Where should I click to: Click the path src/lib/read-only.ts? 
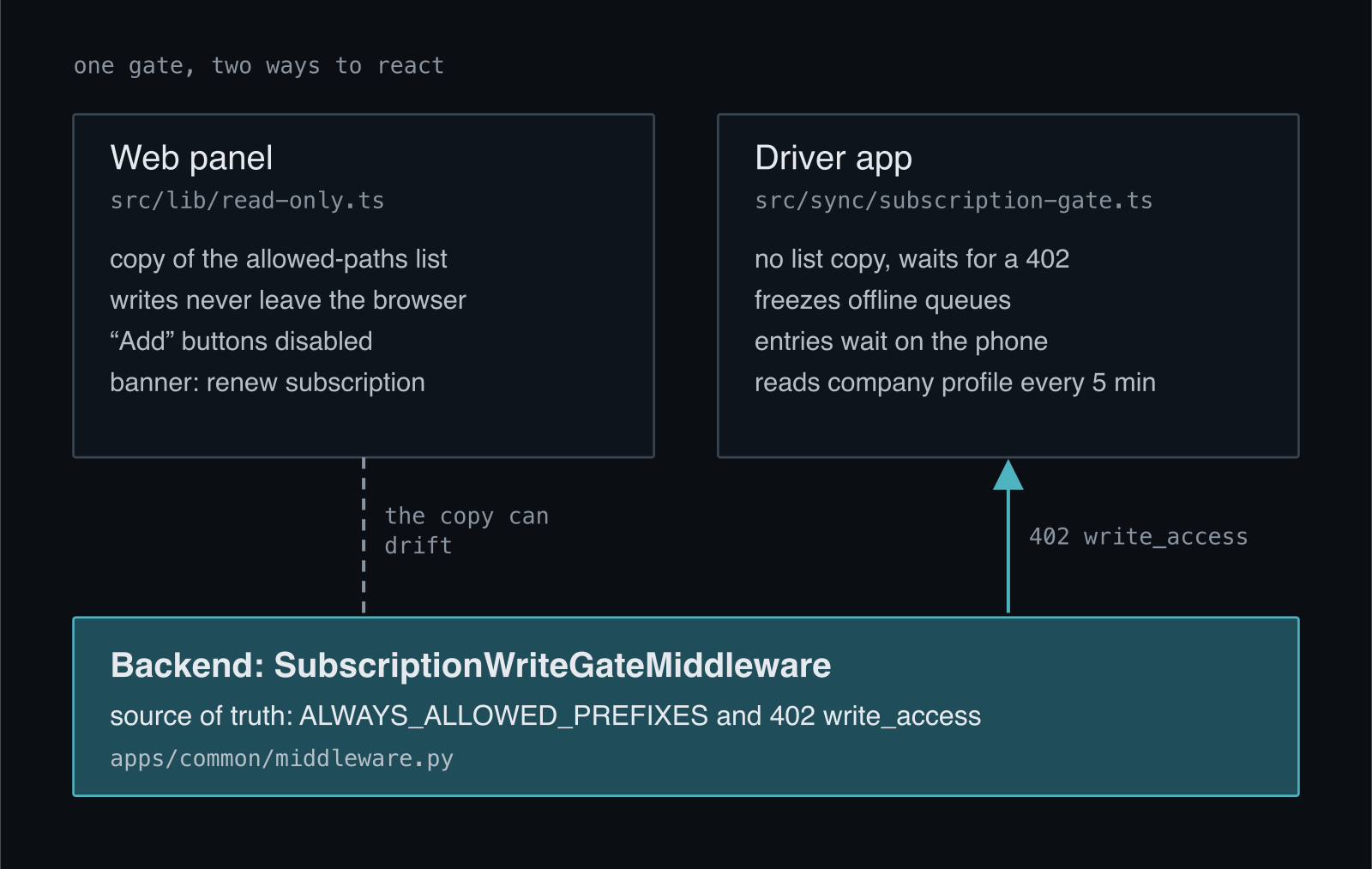(247, 201)
